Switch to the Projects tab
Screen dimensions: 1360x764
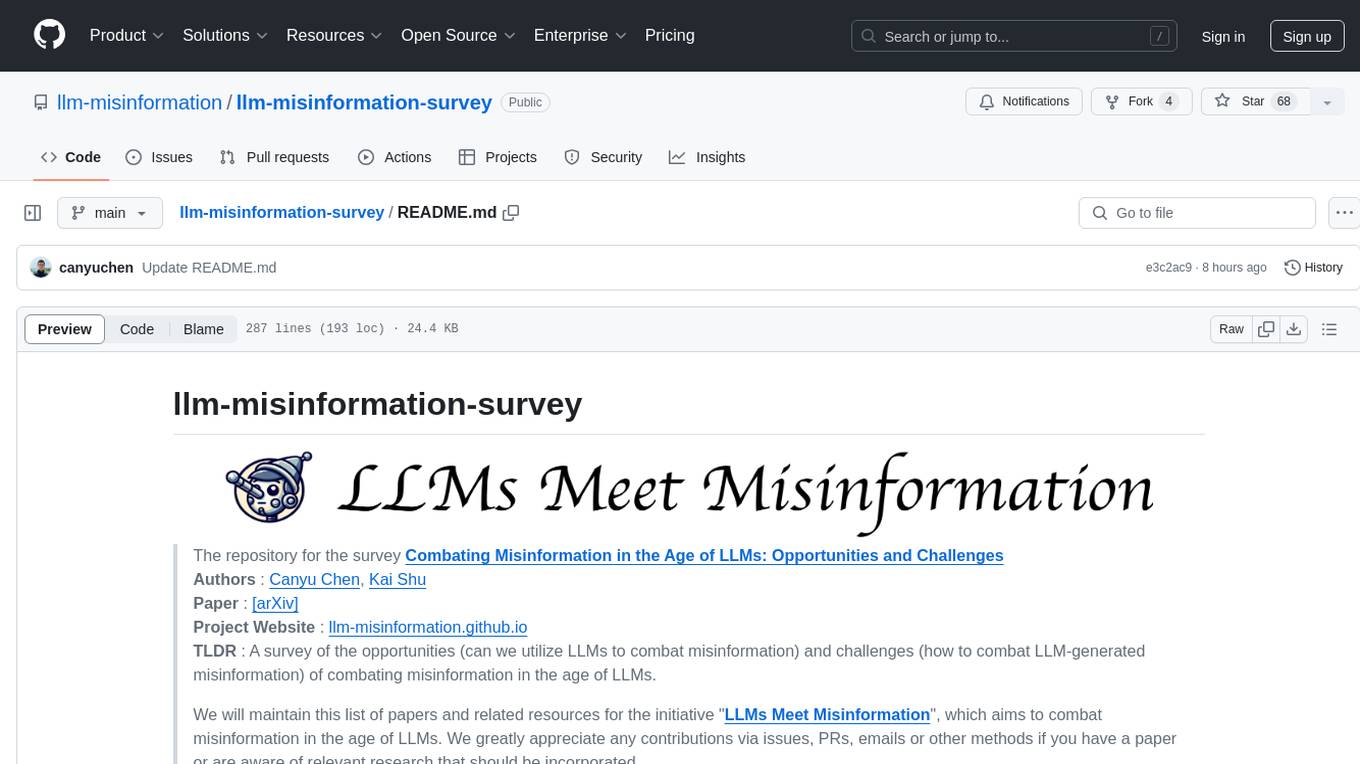498,157
